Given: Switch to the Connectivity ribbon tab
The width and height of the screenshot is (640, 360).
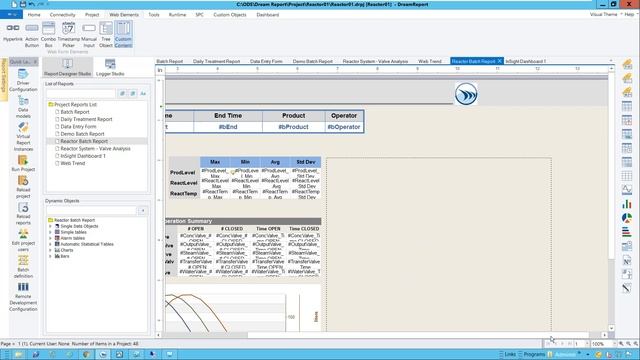Looking at the screenshot, I should coord(62,15).
